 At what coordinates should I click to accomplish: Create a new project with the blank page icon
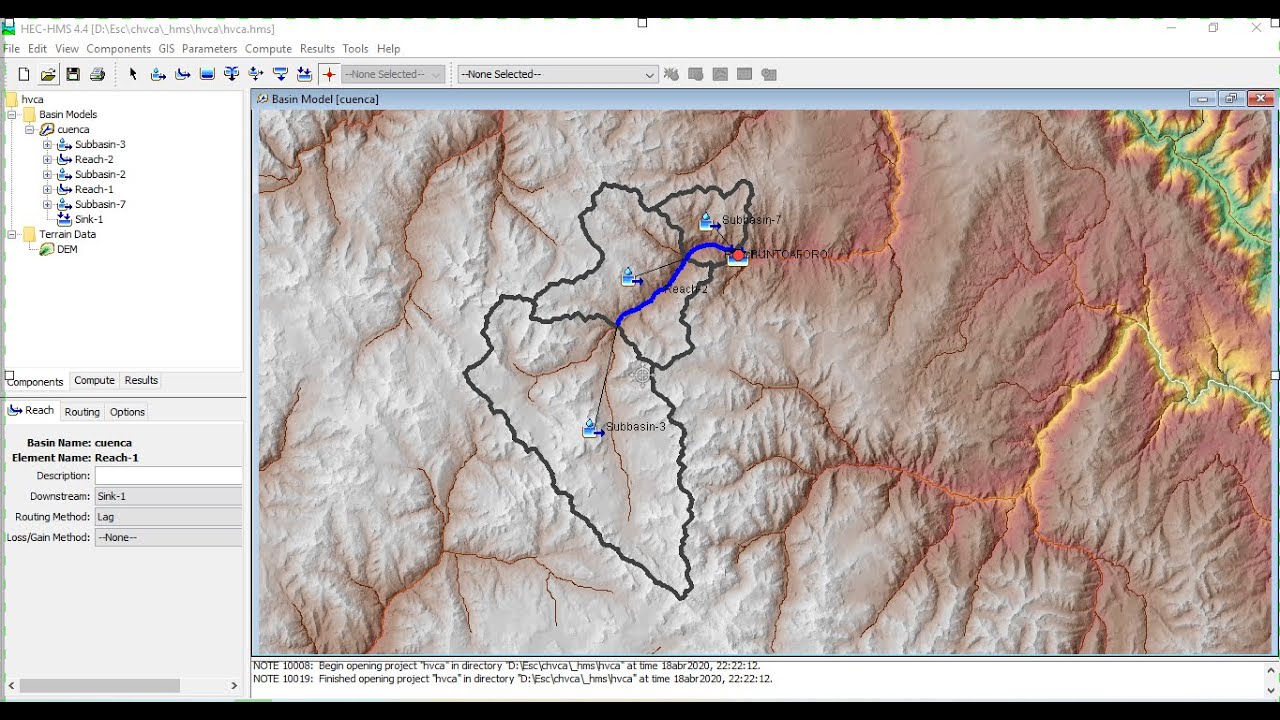24,74
